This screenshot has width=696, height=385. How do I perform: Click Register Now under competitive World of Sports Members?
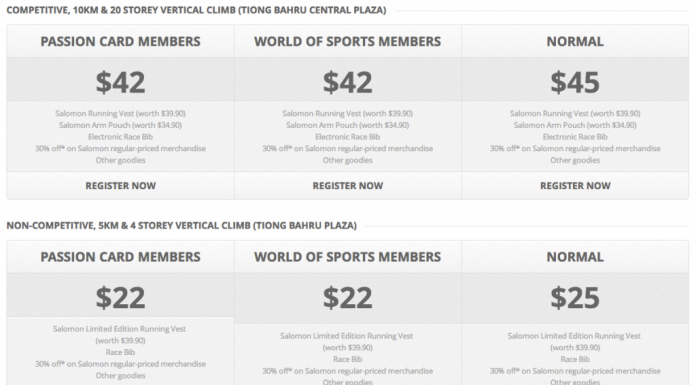[x=348, y=186]
